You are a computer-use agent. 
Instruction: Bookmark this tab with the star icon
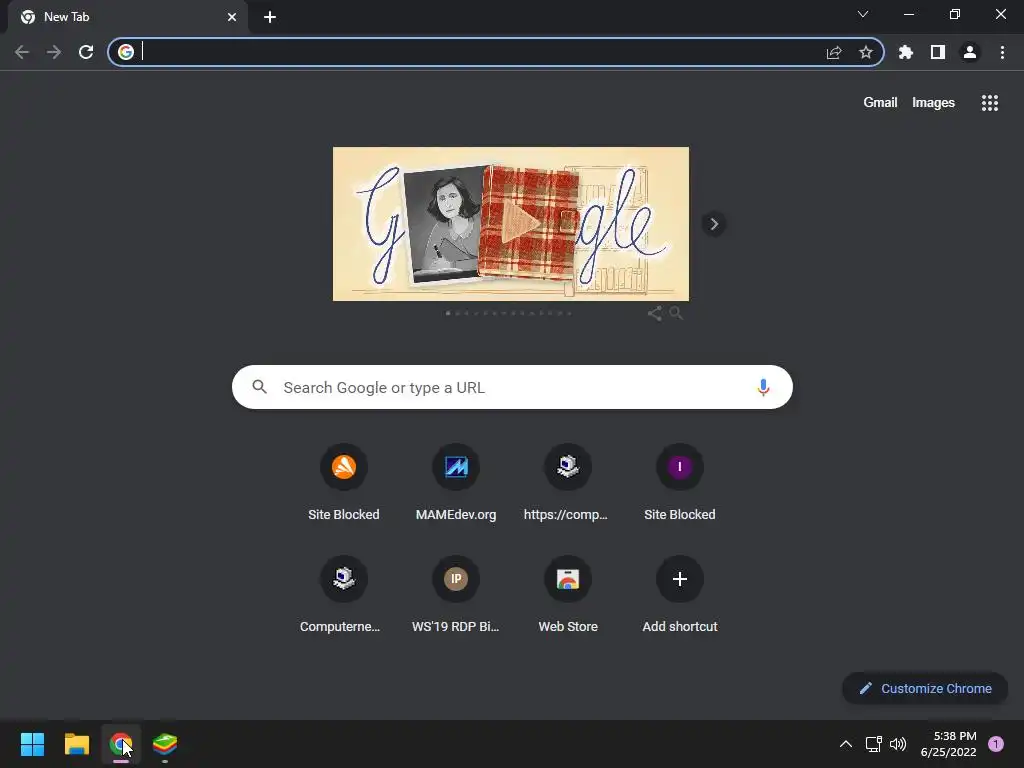pyautogui.click(x=866, y=52)
